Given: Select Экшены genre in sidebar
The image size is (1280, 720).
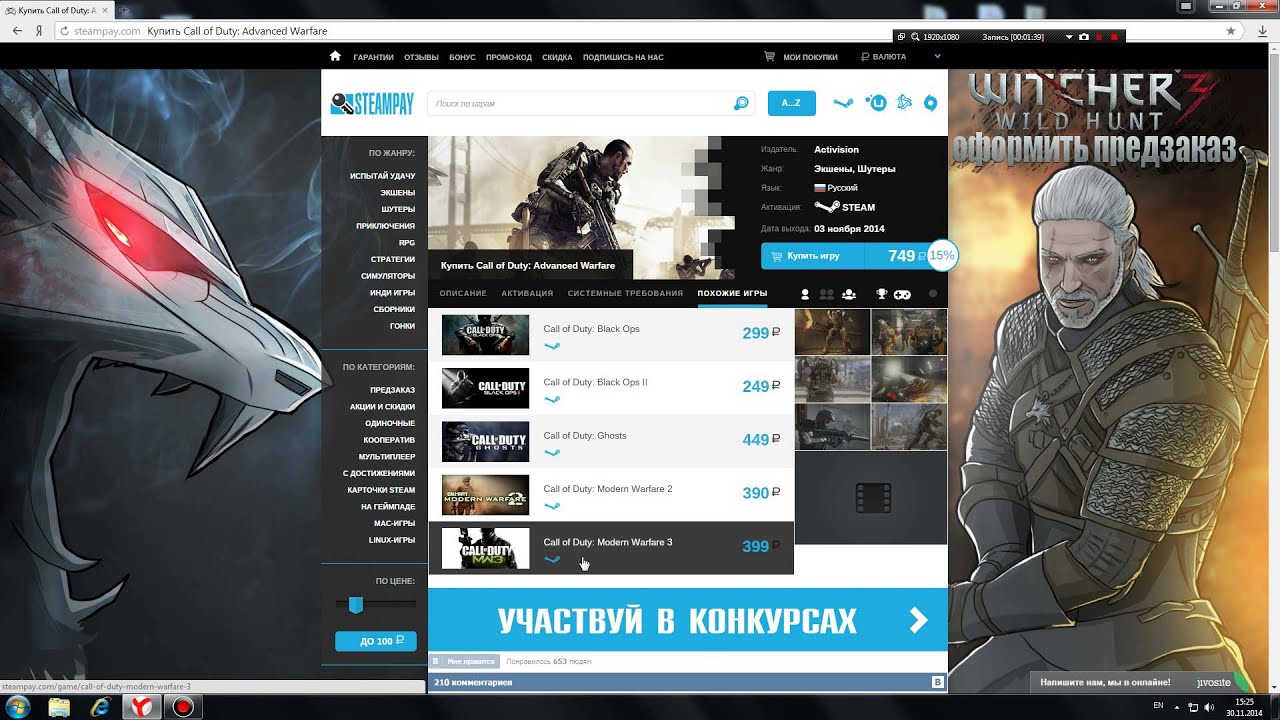Looking at the screenshot, I should 397,192.
